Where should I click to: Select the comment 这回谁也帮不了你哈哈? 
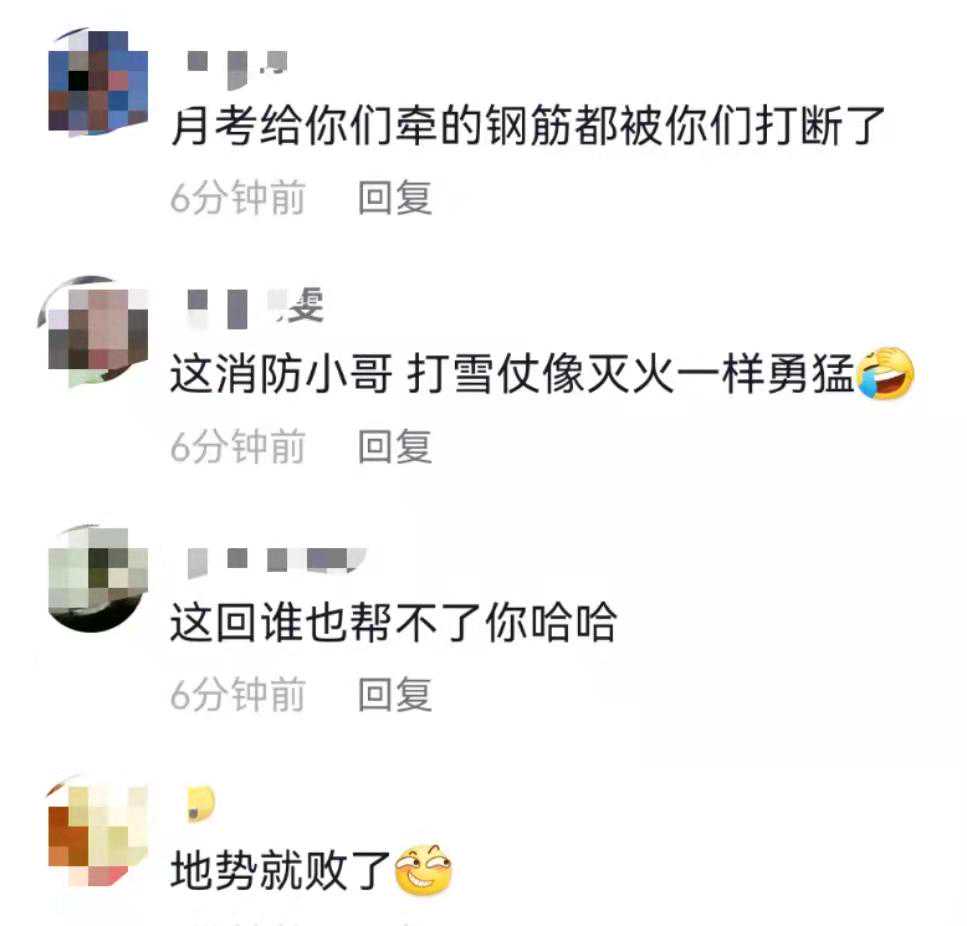pos(393,622)
